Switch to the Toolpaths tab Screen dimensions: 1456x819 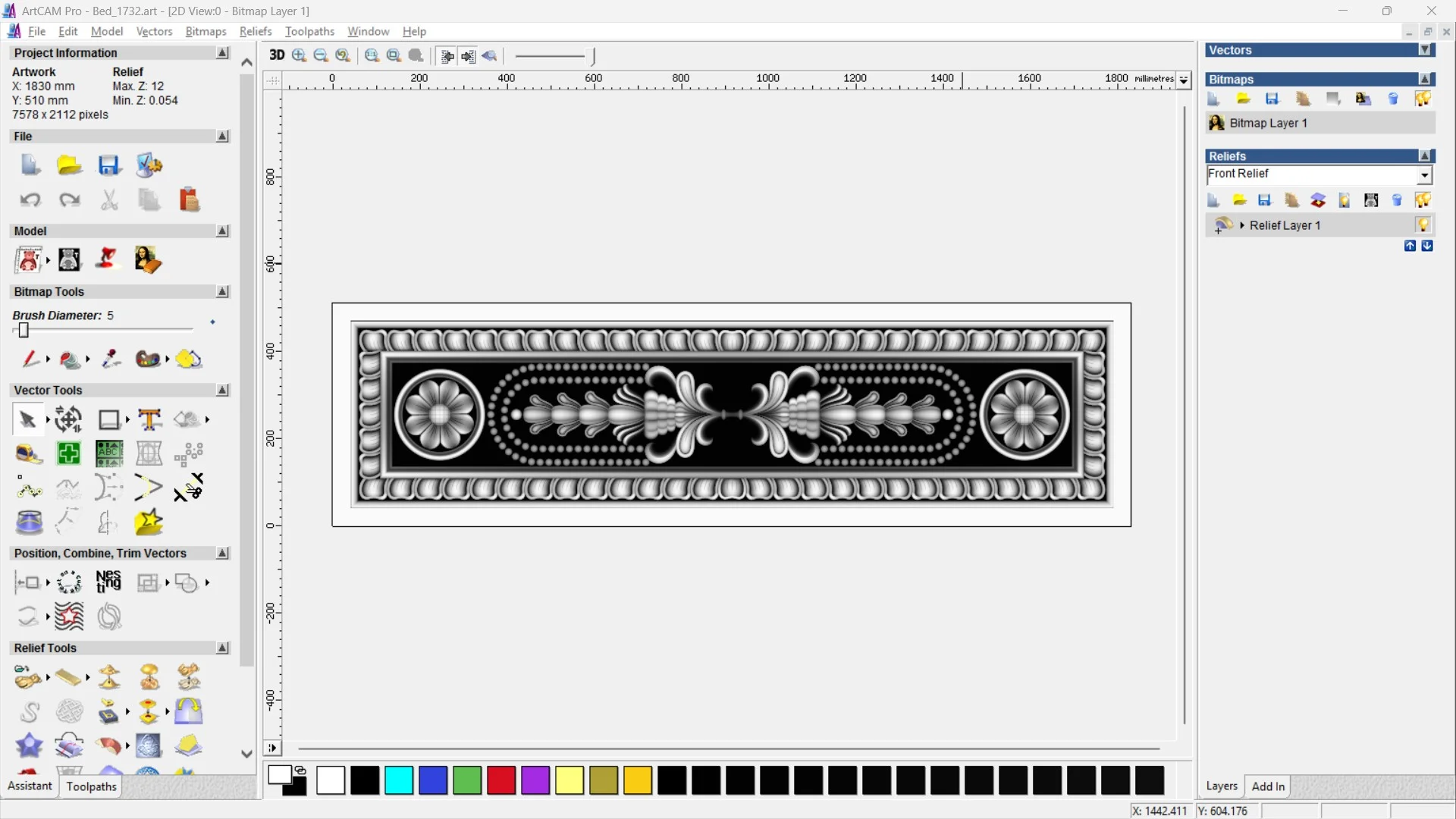91,786
